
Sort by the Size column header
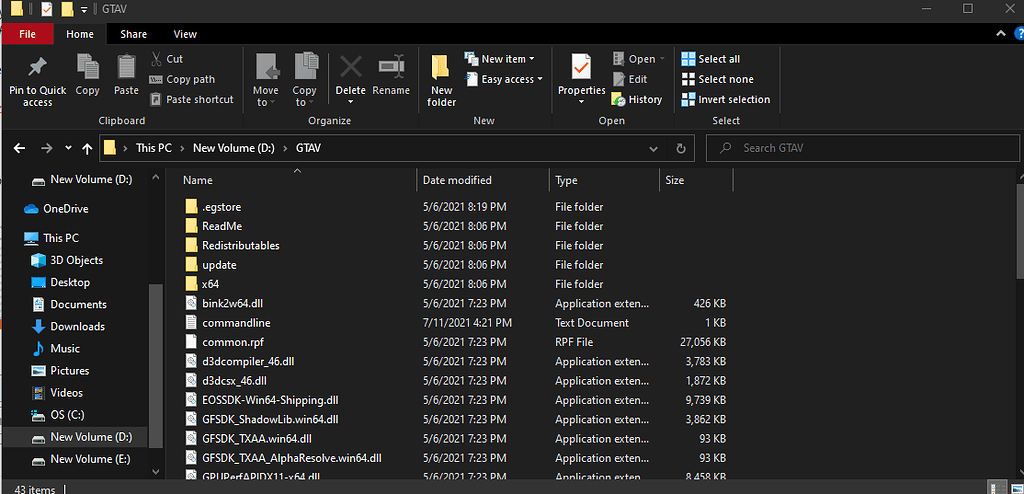tap(696, 180)
